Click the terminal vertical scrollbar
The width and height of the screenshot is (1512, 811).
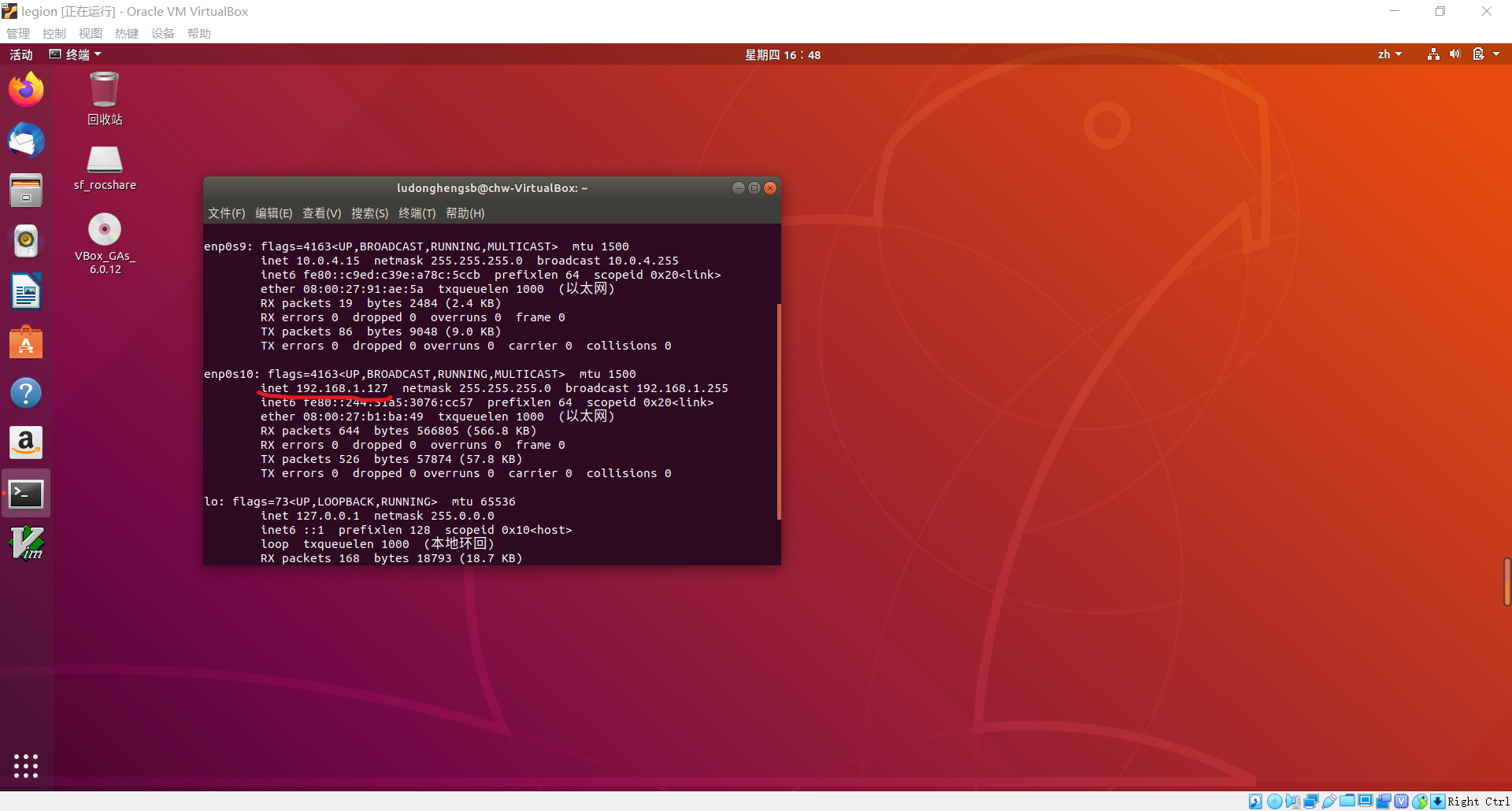[779, 411]
